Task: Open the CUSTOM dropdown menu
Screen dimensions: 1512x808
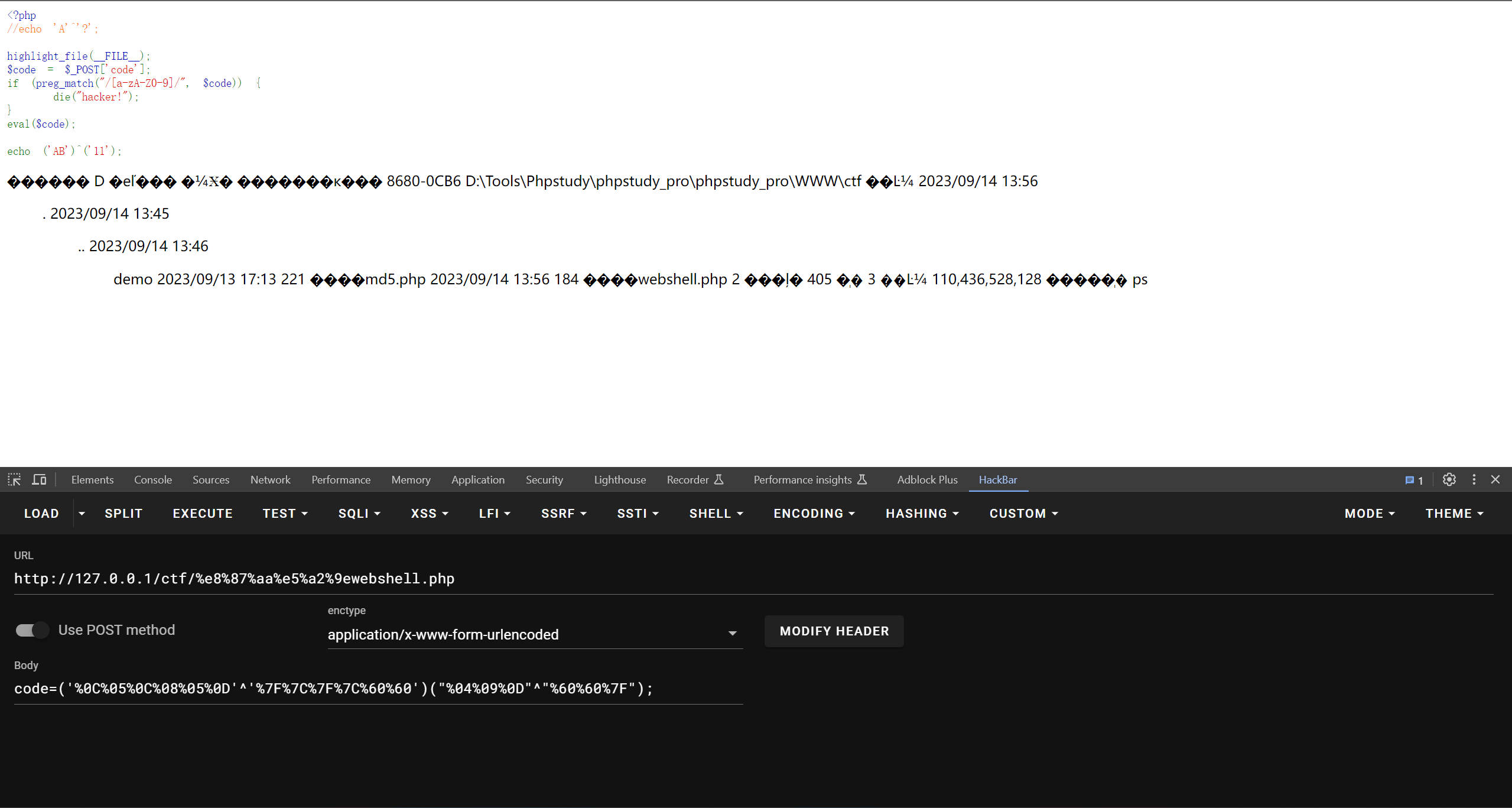Action: coord(1023,513)
